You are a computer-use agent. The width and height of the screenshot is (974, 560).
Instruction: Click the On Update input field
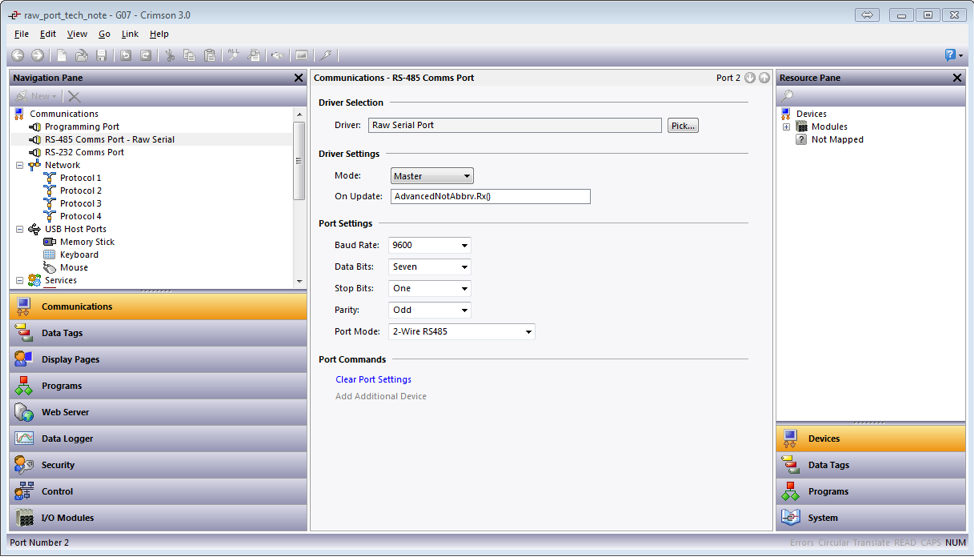click(x=490, y=196)
